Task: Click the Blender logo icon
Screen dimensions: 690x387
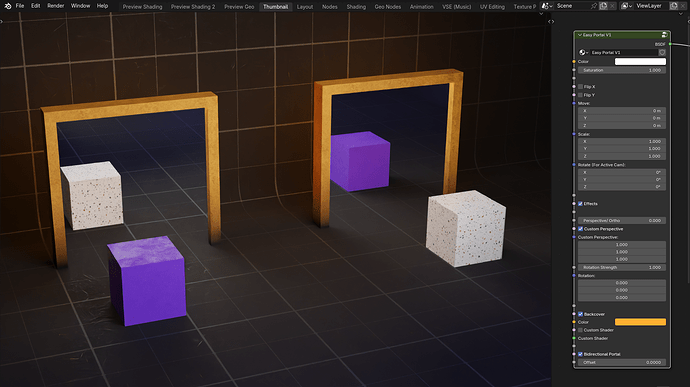Action: pos(7,6)
